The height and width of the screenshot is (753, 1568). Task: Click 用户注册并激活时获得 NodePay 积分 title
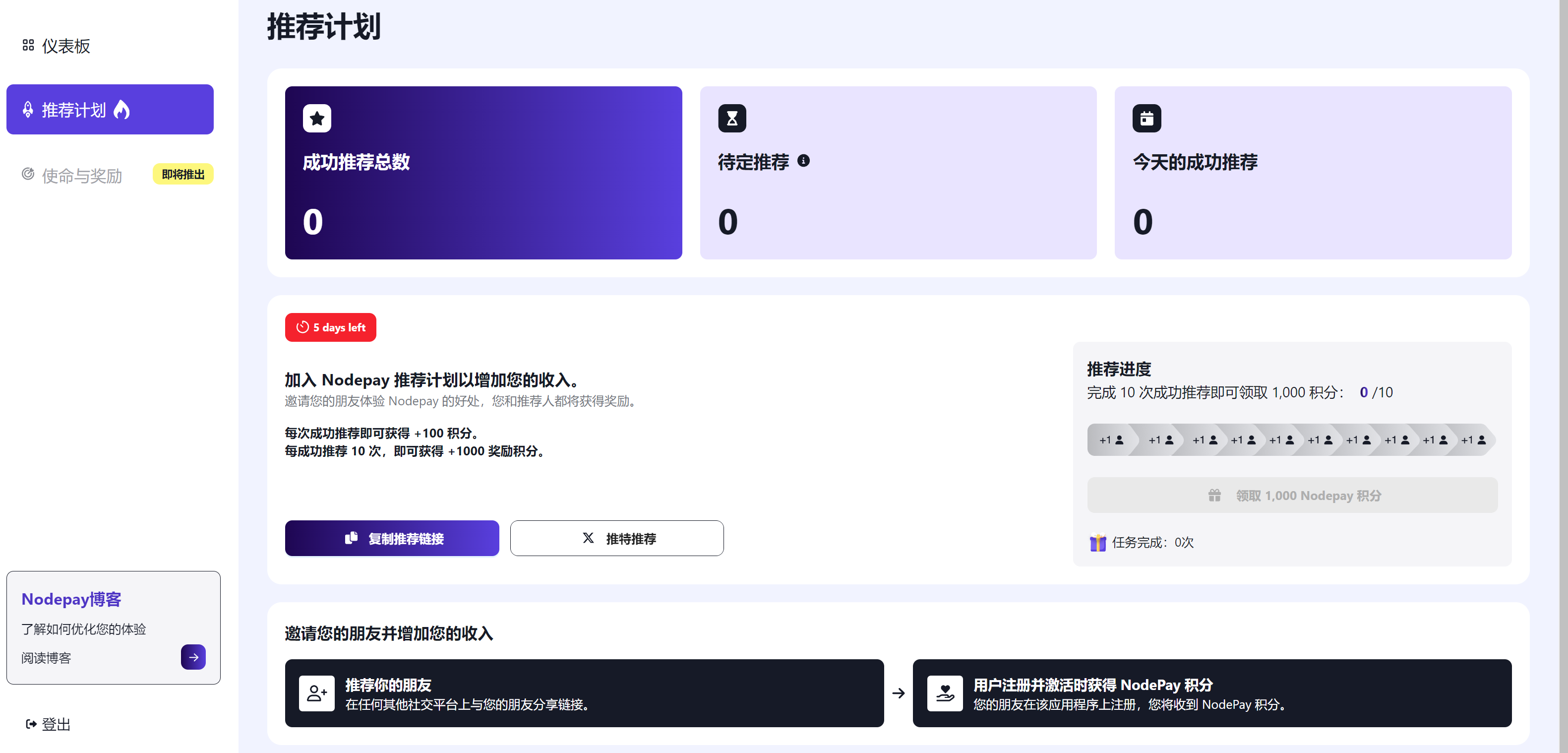tap(1093, 685)
